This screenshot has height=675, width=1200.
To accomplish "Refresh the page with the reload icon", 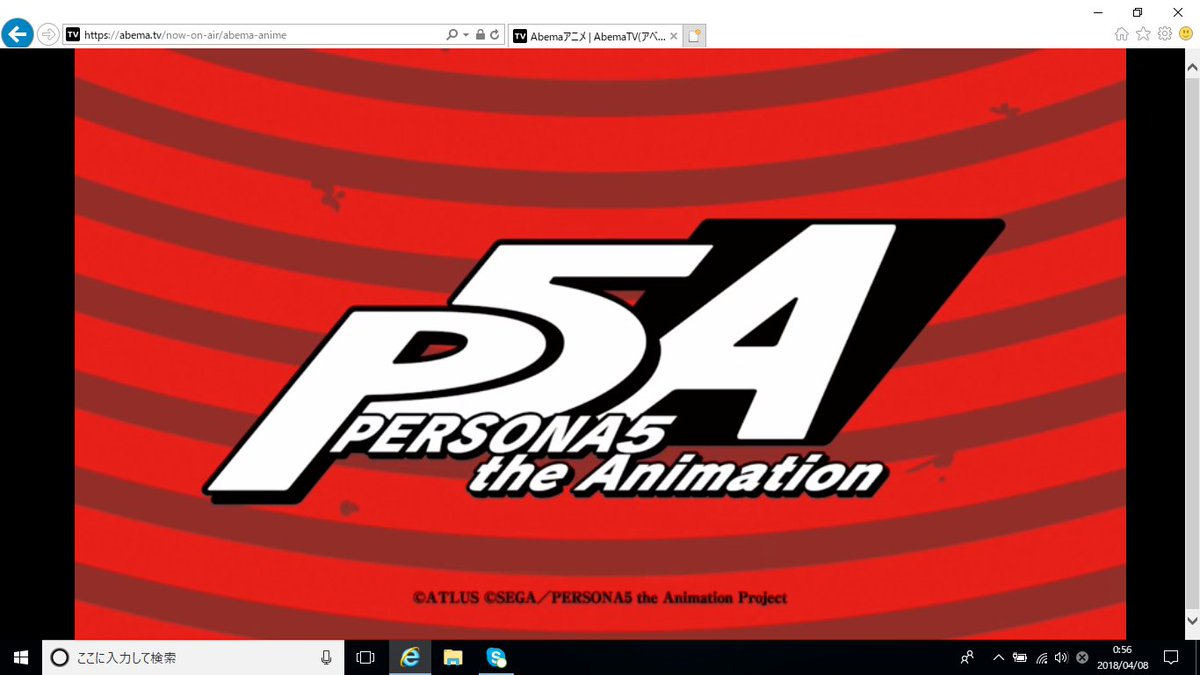I will point(494,34).
